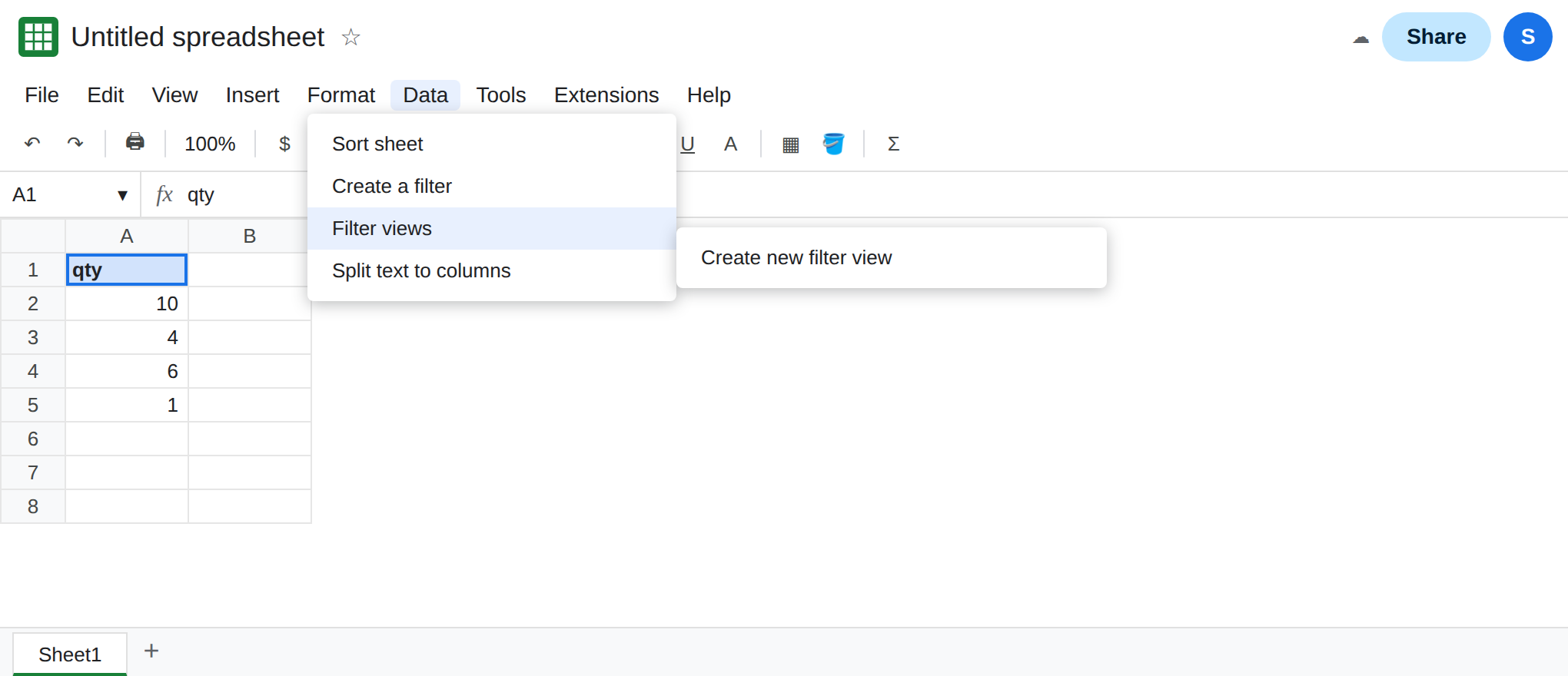This screenshot has width=1568, height=676.
Task: Choose Split text to columns
Action: 492,270
